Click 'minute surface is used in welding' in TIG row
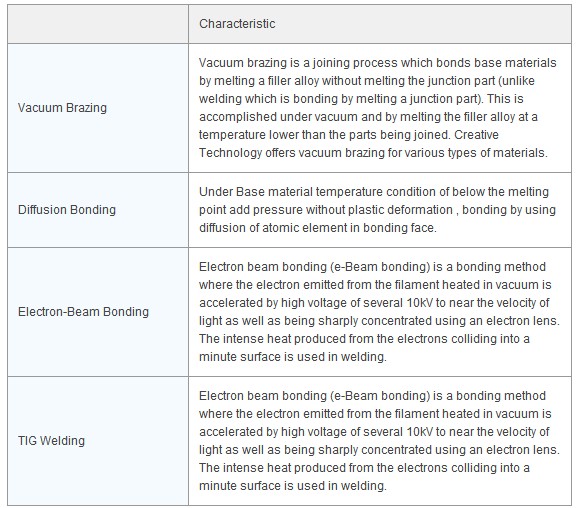 point(293,486)
